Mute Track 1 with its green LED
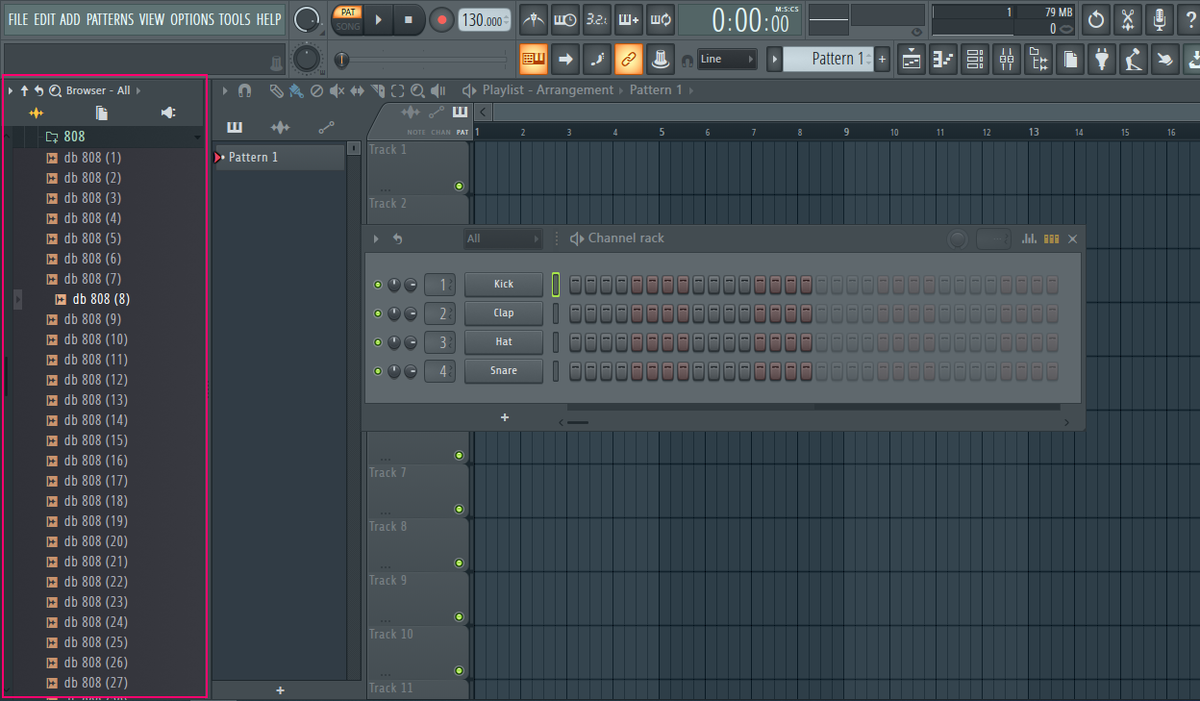Screen dimensions: 1200x701 click(x=459, y=186)
